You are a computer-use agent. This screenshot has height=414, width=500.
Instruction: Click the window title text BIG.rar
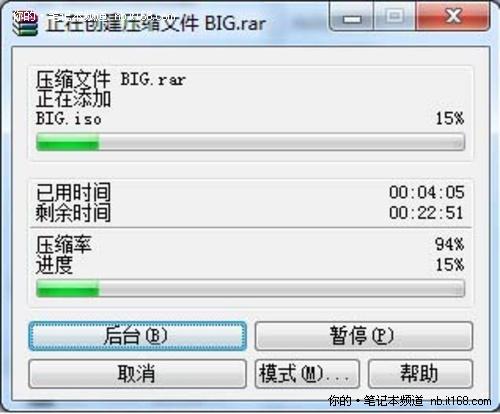(235, 23)
